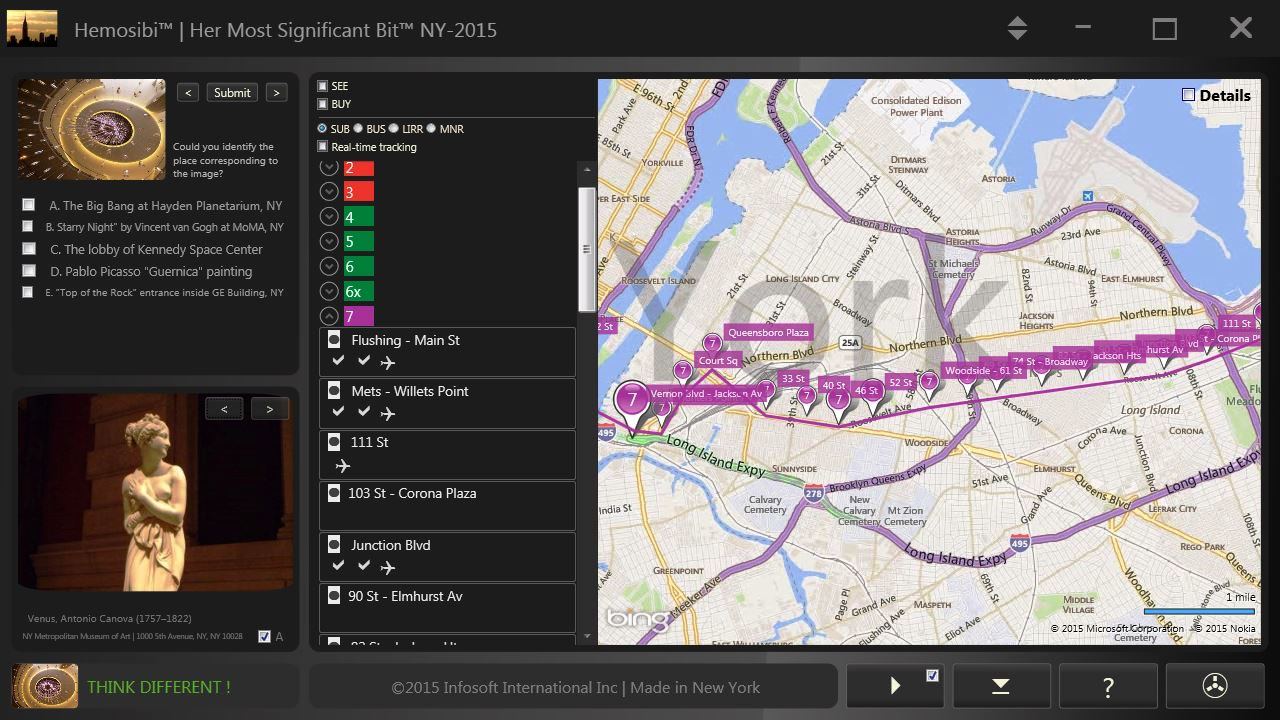Screen dimensions: 1280x720
Task: Click the THINK DIFFERENT thumbnail at bottom left
Action: coord(45,686)
